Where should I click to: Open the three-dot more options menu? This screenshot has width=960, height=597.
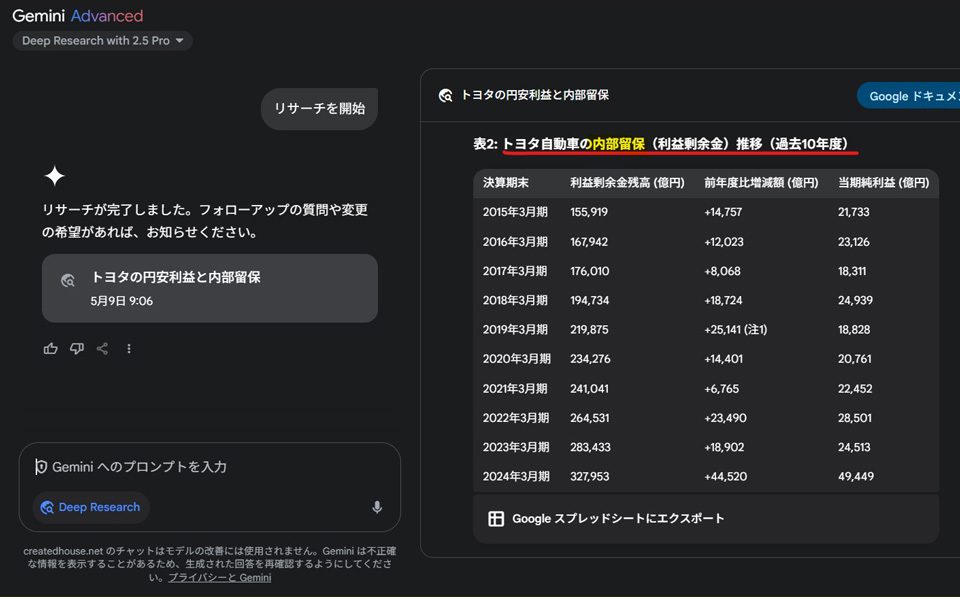[129, 348]
